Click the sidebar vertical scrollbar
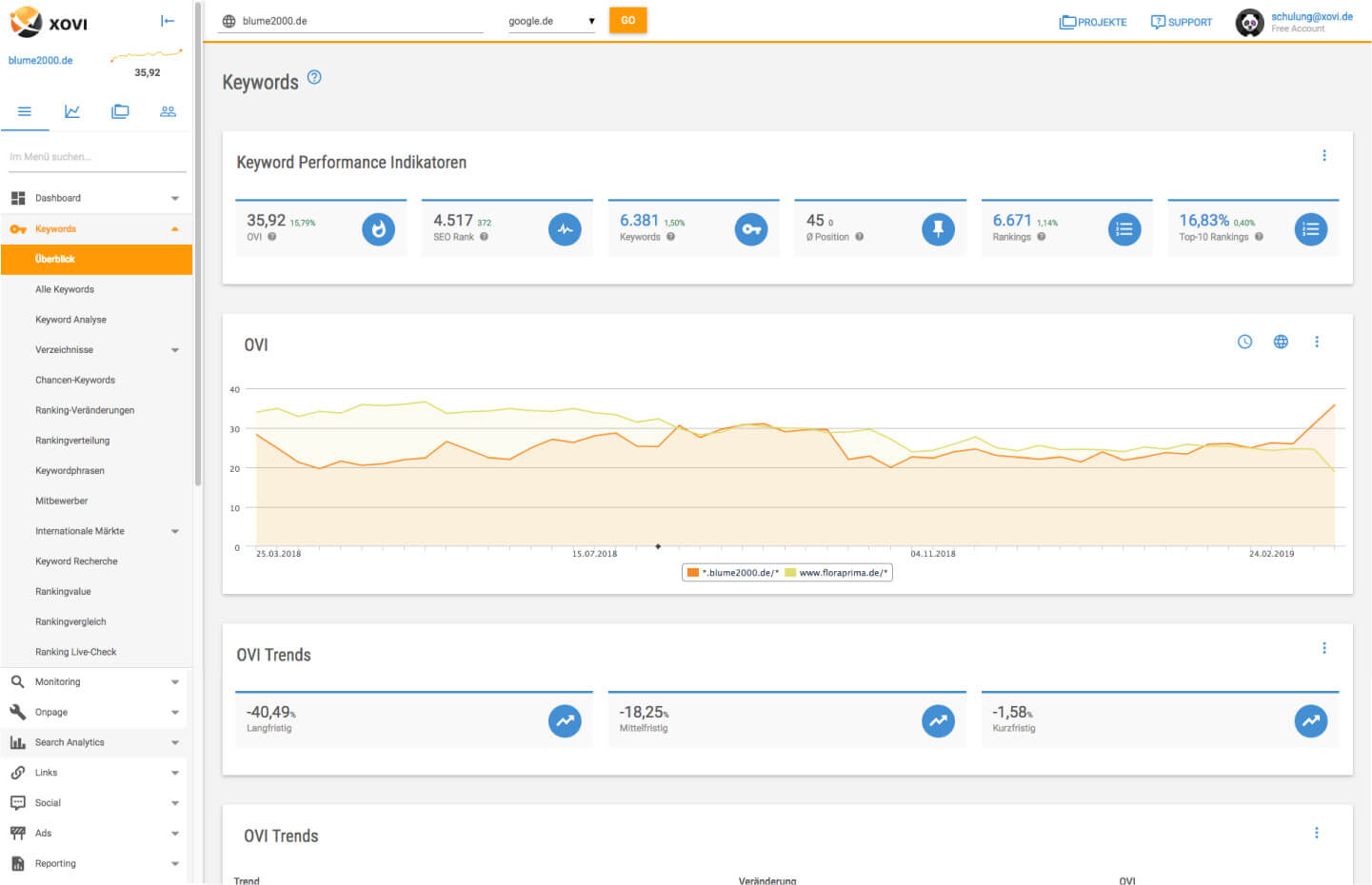 [x=198, y=243]
